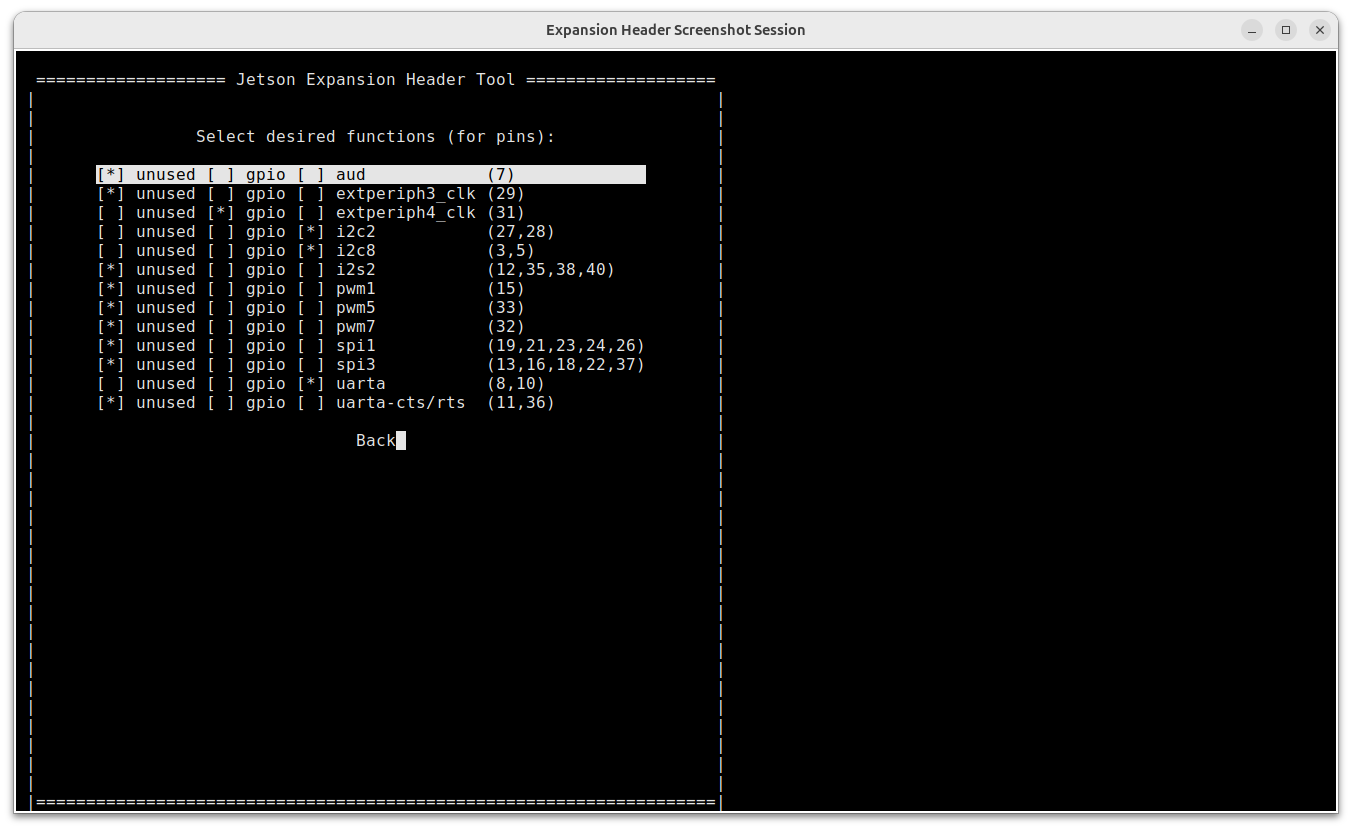
Task: Click the pin list "(12,35,38,40)"
Action: coord(551,270)
